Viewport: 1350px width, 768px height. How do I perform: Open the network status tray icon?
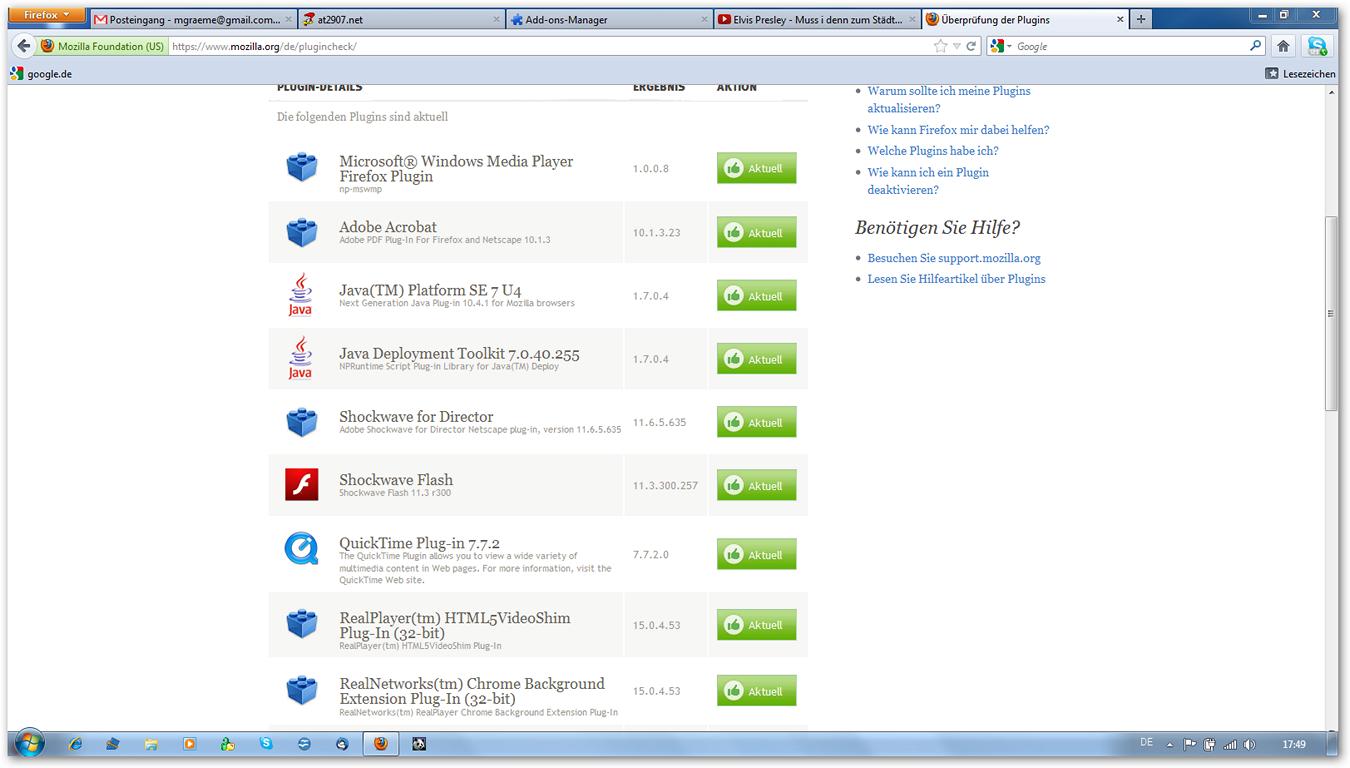coord(1228,745)
